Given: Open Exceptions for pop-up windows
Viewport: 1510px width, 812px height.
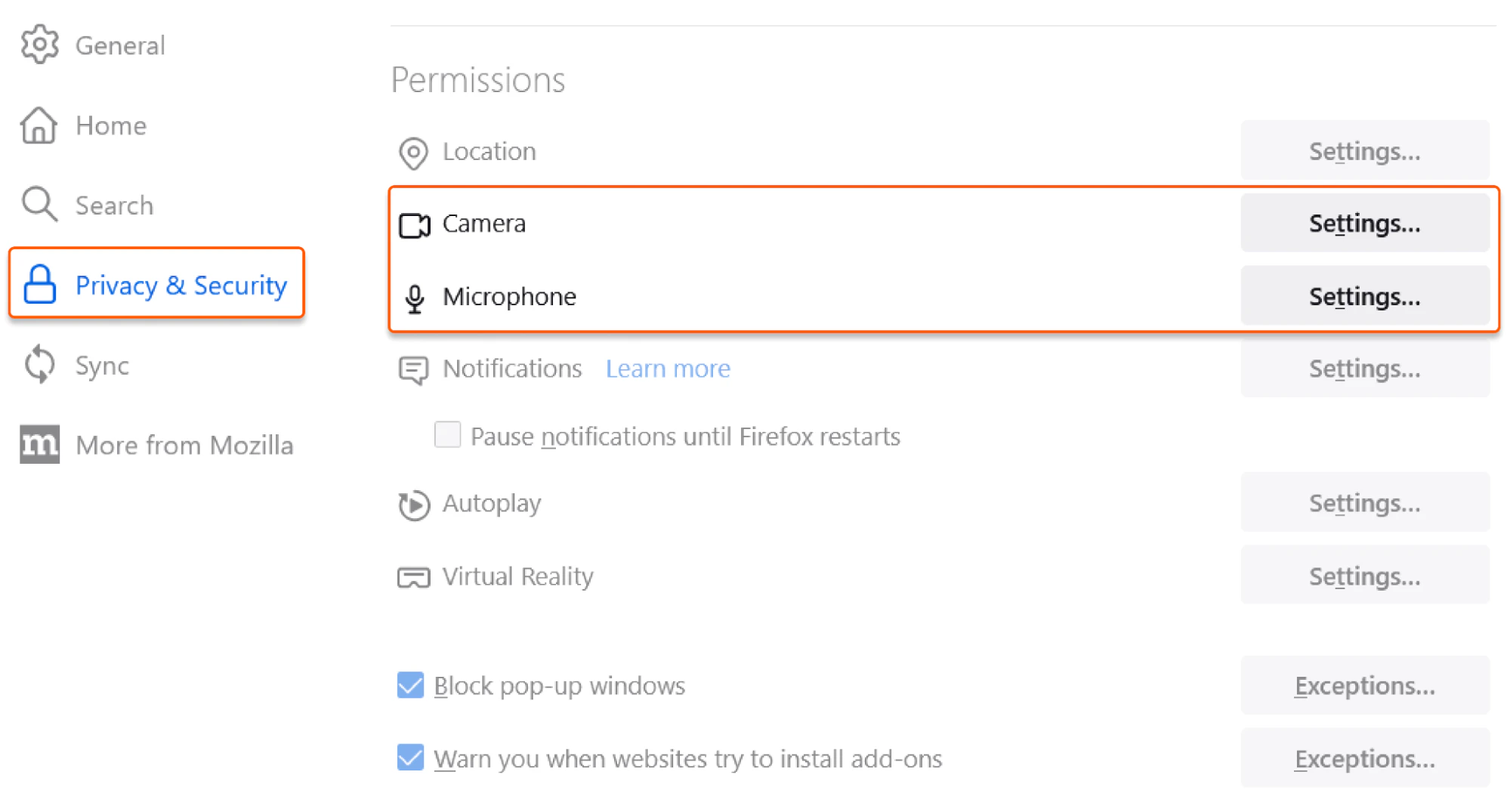Looking at the screenshot, I should (x=1364, y=685).
